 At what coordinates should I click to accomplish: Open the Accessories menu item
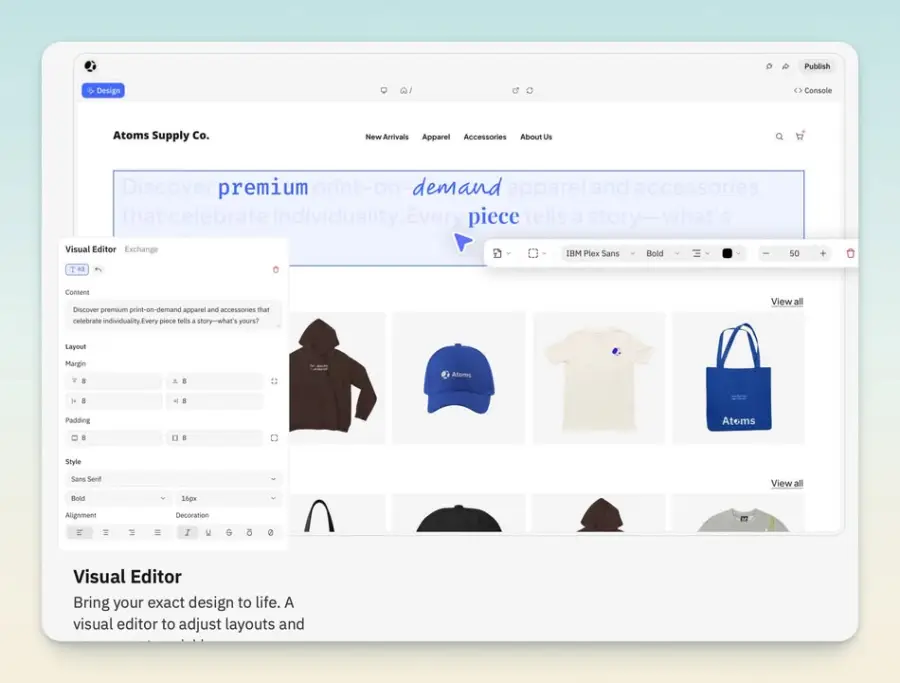[485, 137]
